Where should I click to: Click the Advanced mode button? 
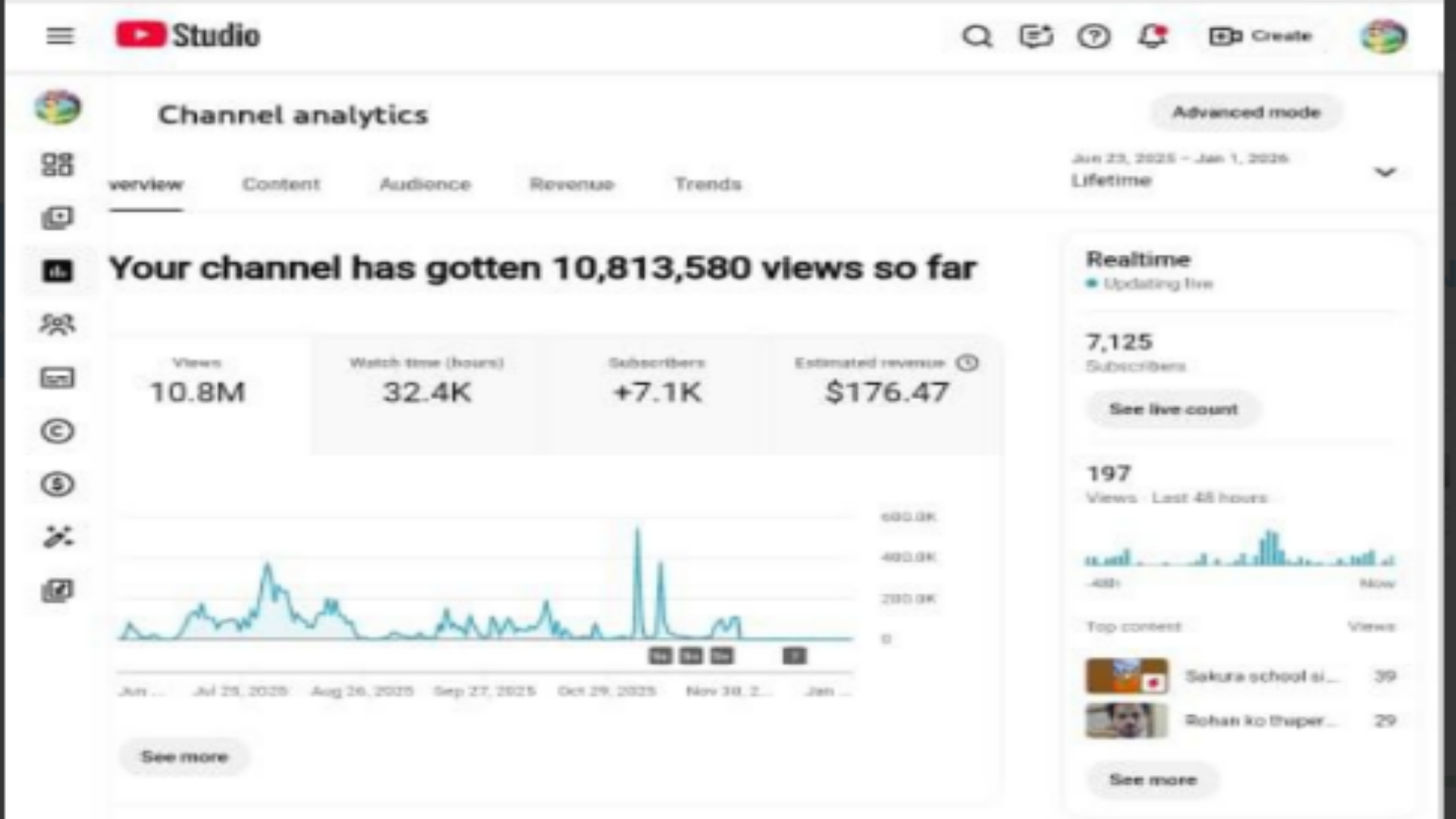pos(1246,112)
